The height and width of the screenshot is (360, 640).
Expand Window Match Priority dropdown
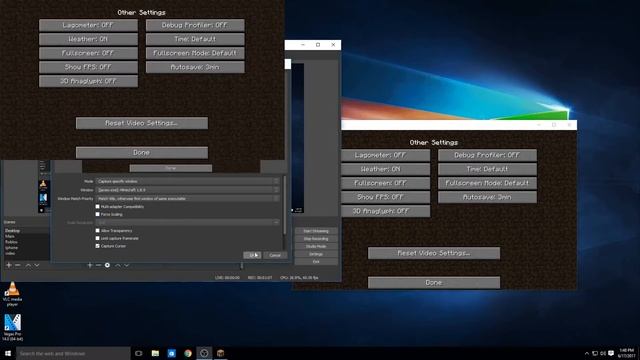[x=188, y=198]
